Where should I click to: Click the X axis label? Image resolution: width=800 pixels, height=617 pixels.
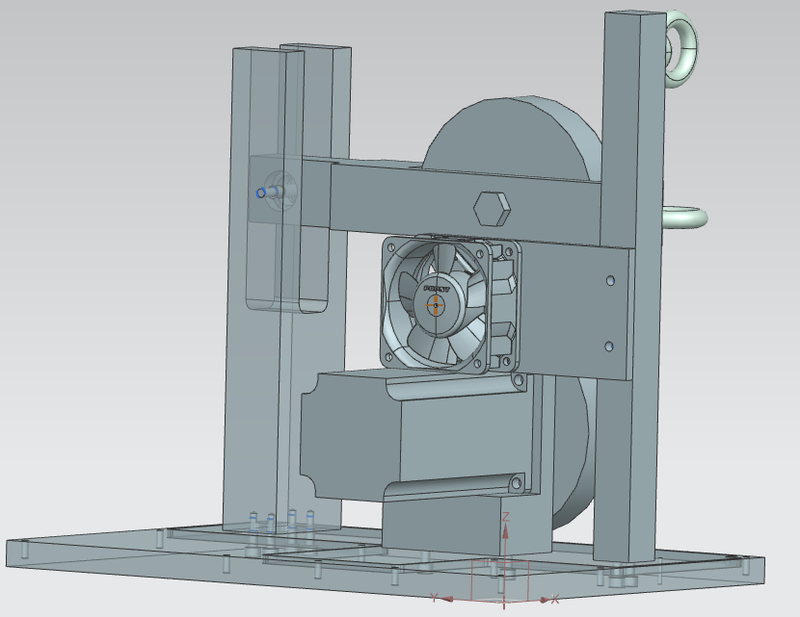(x=555, y=600)
